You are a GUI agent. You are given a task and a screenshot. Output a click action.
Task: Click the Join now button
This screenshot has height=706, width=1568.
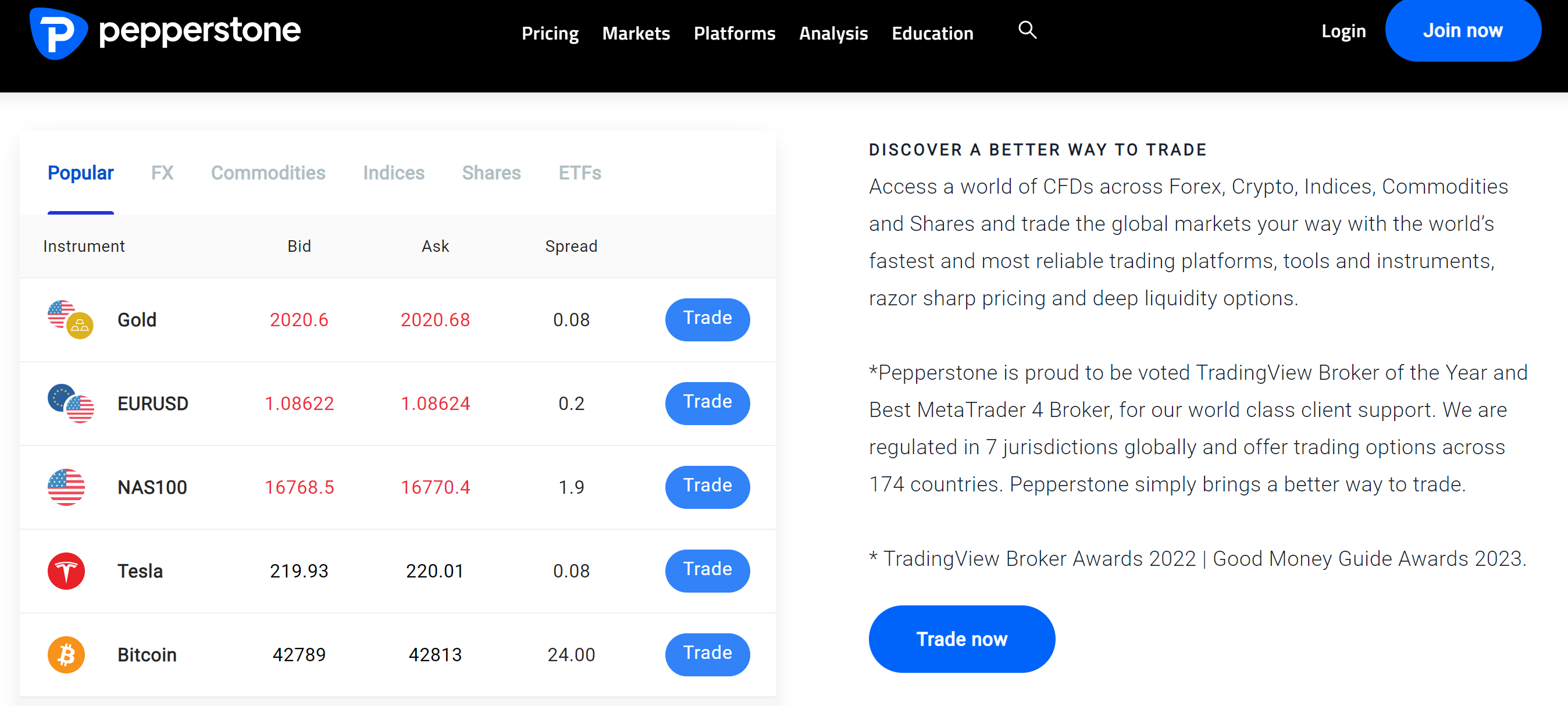[x=1463, y=30]
